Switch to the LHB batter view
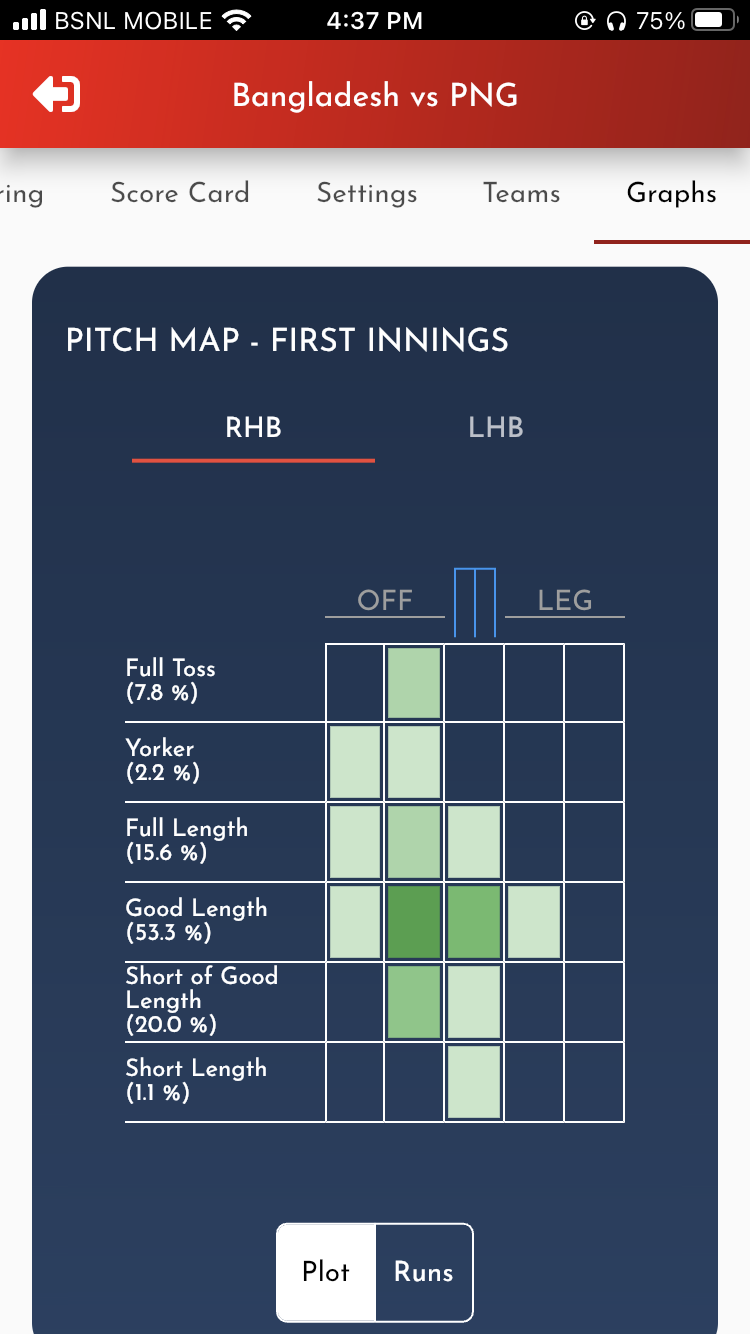Screen dimensions: 750x1334 (x=496, y=428)
